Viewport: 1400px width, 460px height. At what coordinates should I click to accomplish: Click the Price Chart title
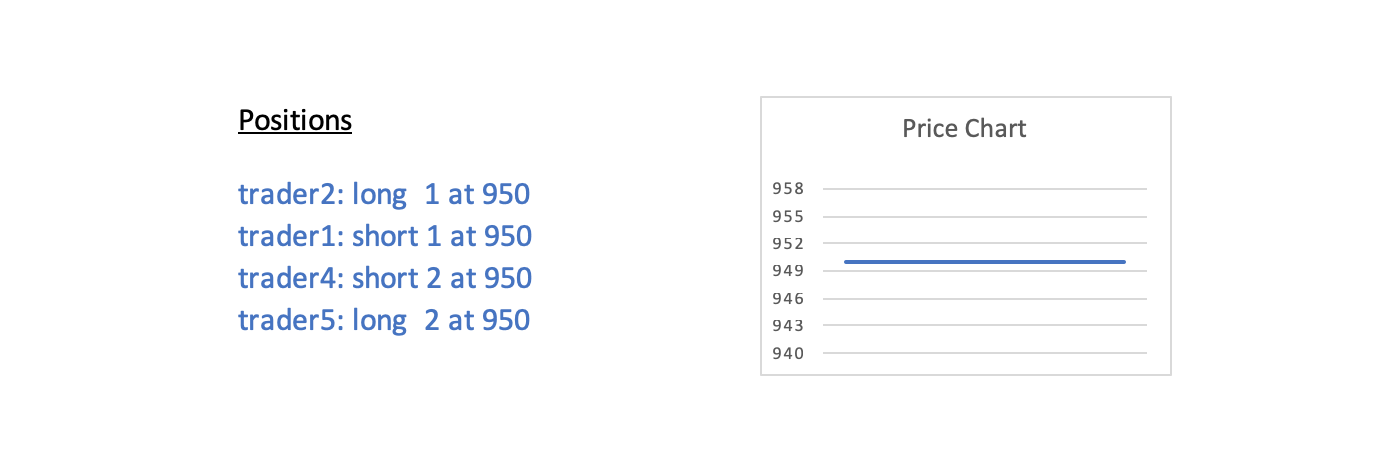[x=964, y=129]
